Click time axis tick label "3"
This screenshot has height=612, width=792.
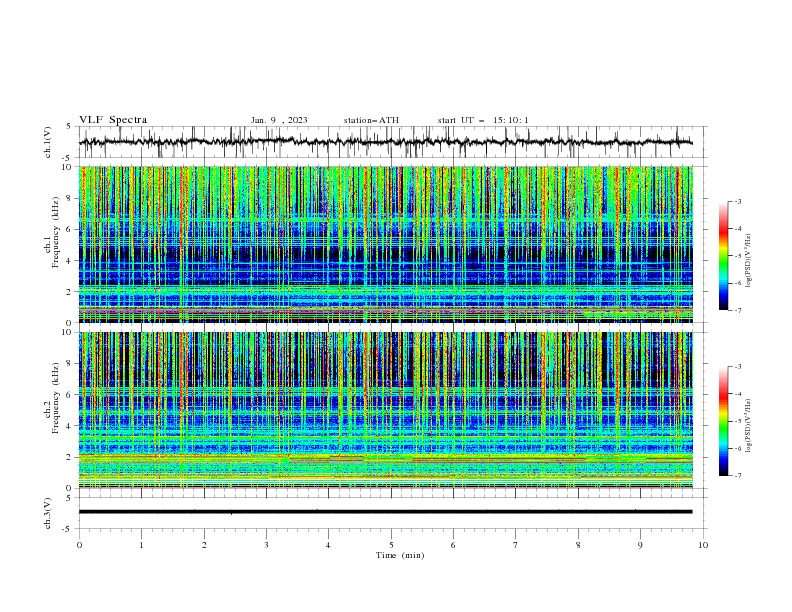click(x=266, y=545)
